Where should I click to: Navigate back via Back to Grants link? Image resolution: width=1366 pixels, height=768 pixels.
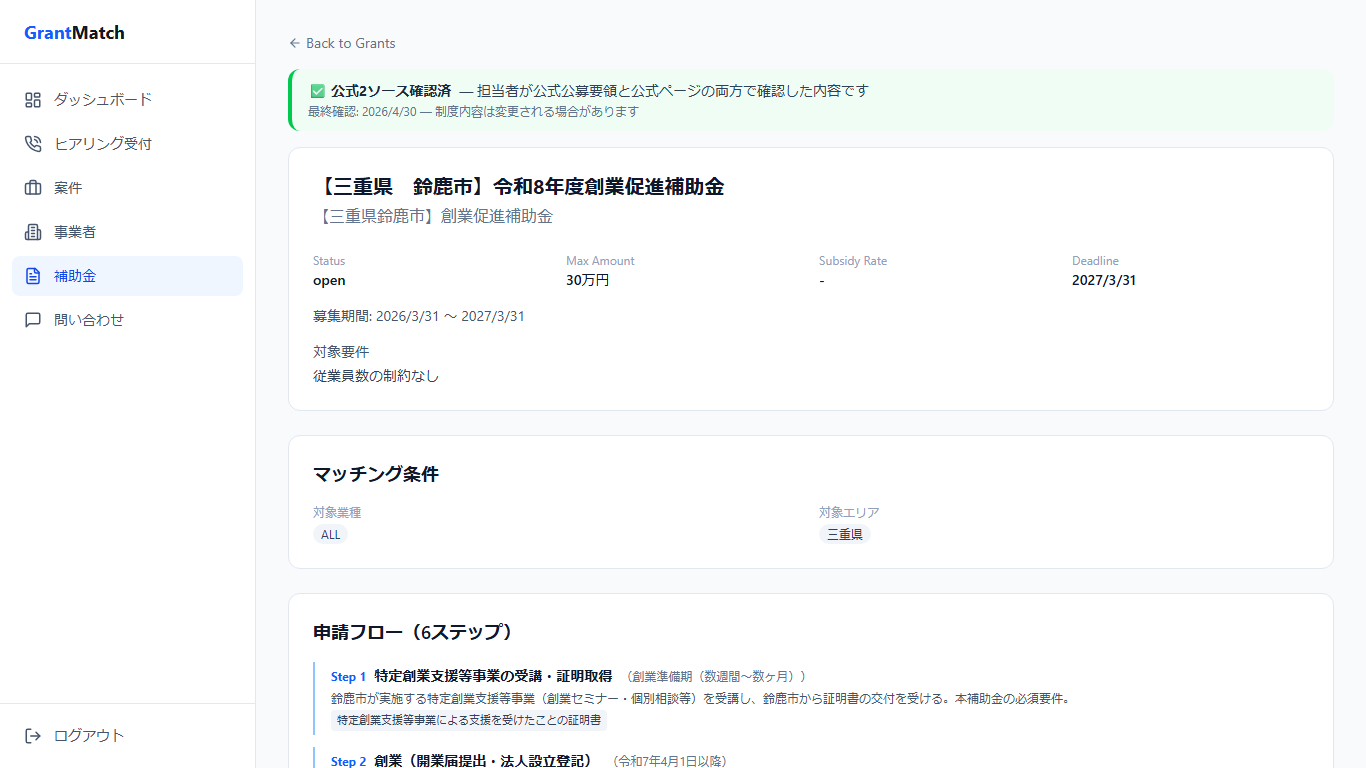click(351, 43)
